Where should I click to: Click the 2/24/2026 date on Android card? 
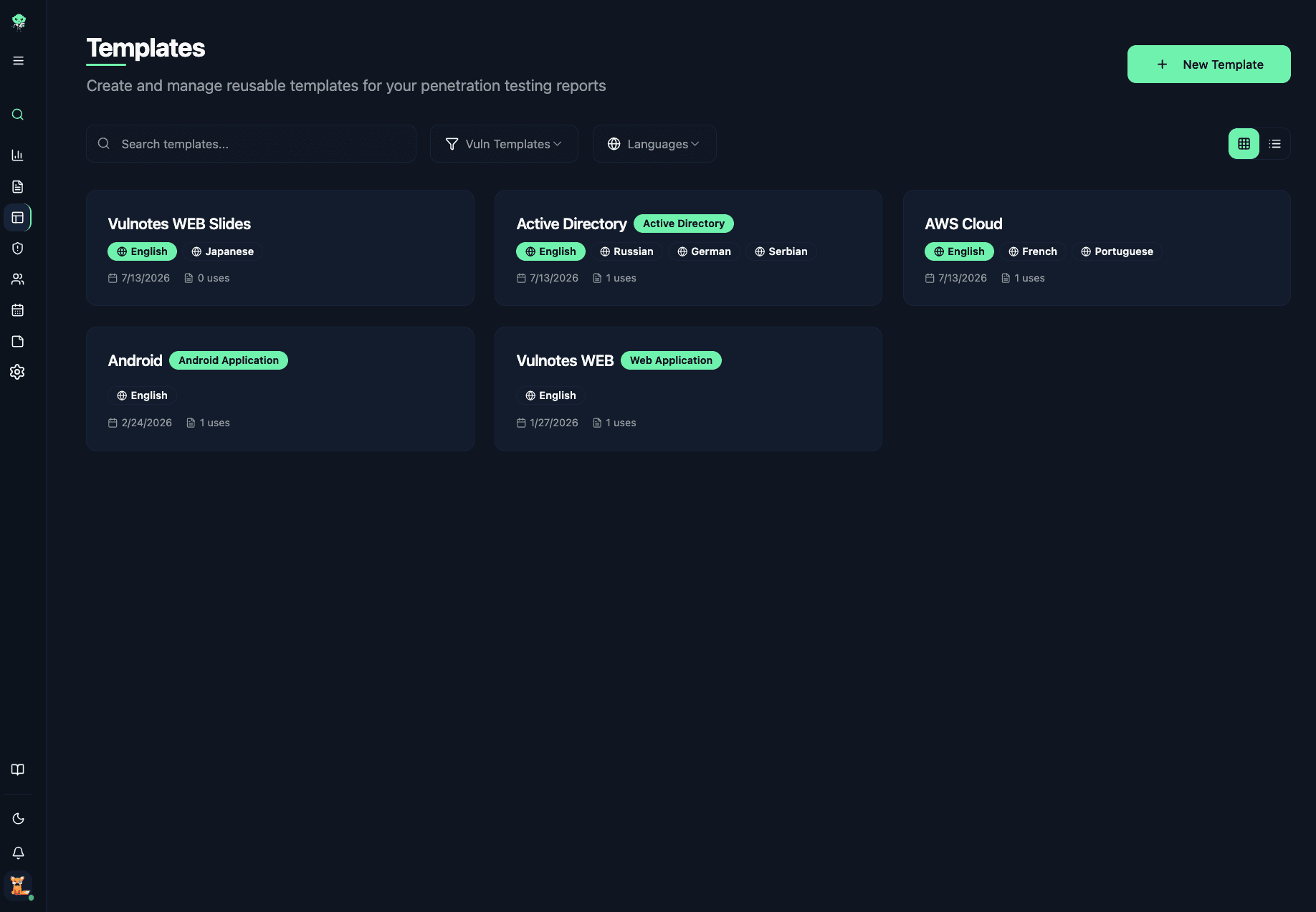(x=146, y=423)
